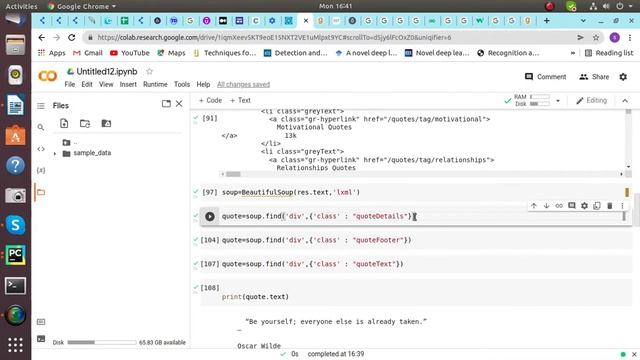Expand the sample_data folder
This screenshot has height=360, width=640.
55,153
